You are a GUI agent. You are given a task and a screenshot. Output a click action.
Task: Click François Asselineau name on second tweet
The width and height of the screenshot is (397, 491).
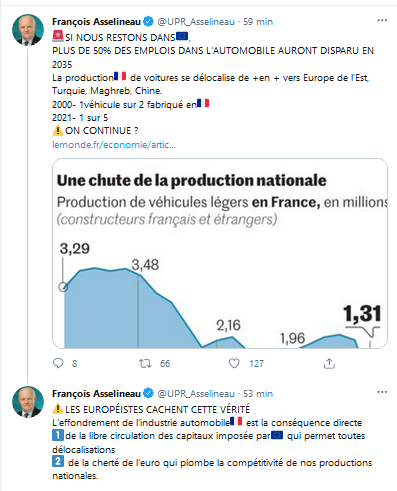96,394
